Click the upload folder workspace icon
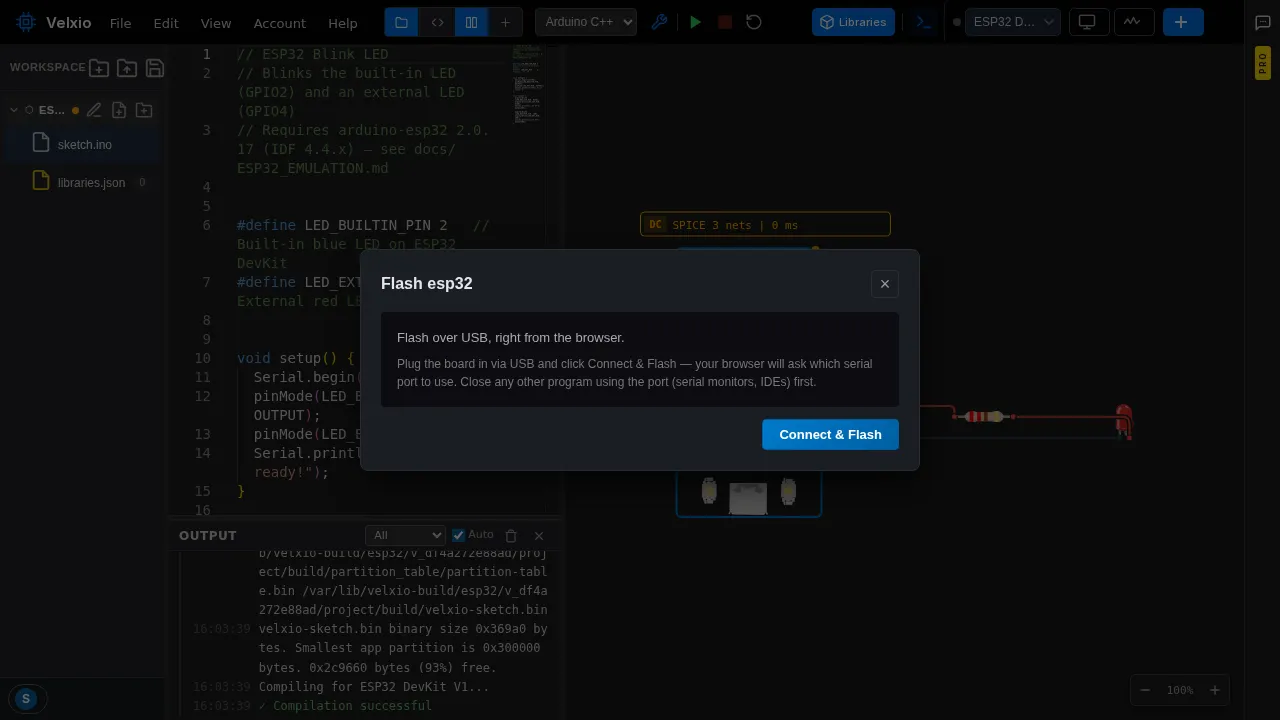 [x=127, y=68]
